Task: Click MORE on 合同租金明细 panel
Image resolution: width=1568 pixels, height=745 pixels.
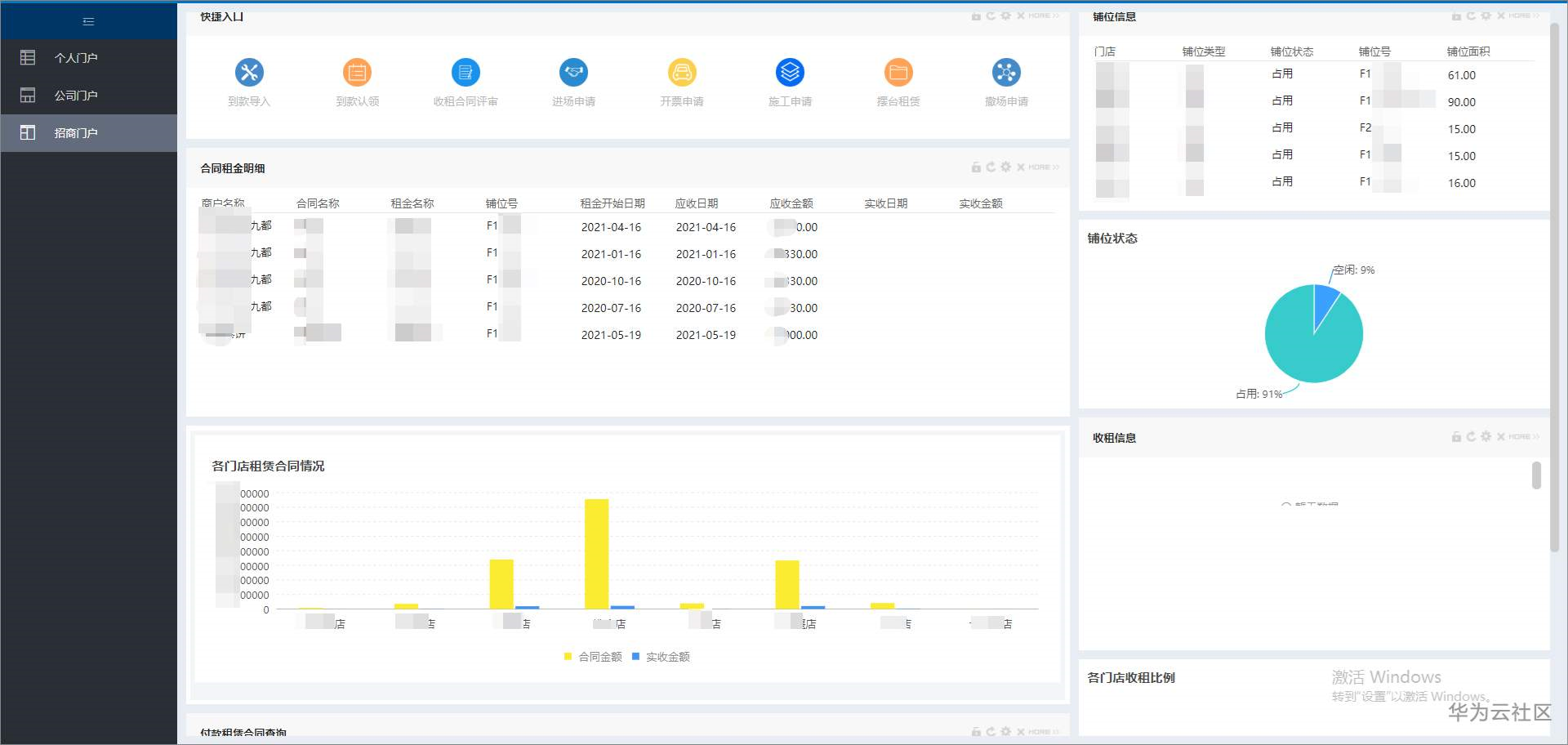Action: point(1044,167)
